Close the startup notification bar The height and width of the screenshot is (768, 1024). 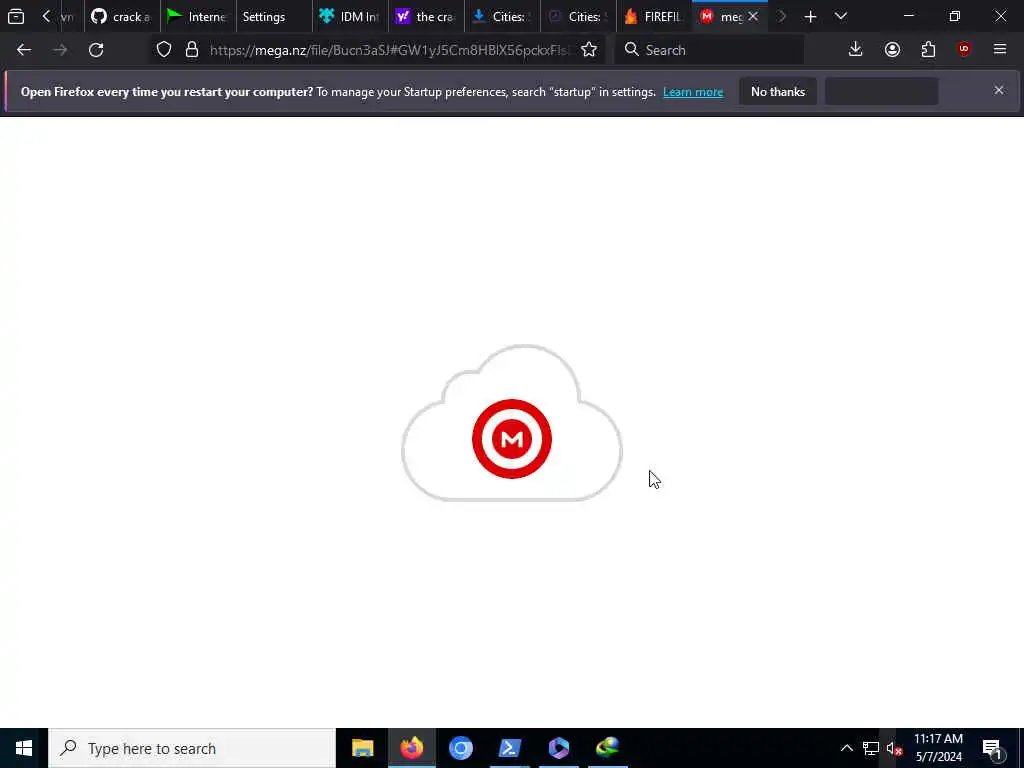click(x=999, y=90)
